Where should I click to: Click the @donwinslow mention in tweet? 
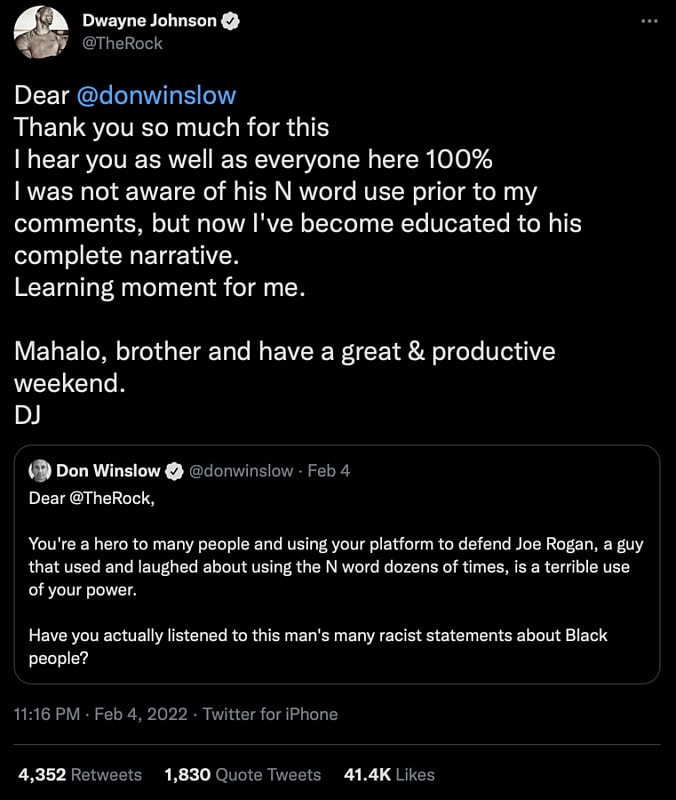click(156, 96)
